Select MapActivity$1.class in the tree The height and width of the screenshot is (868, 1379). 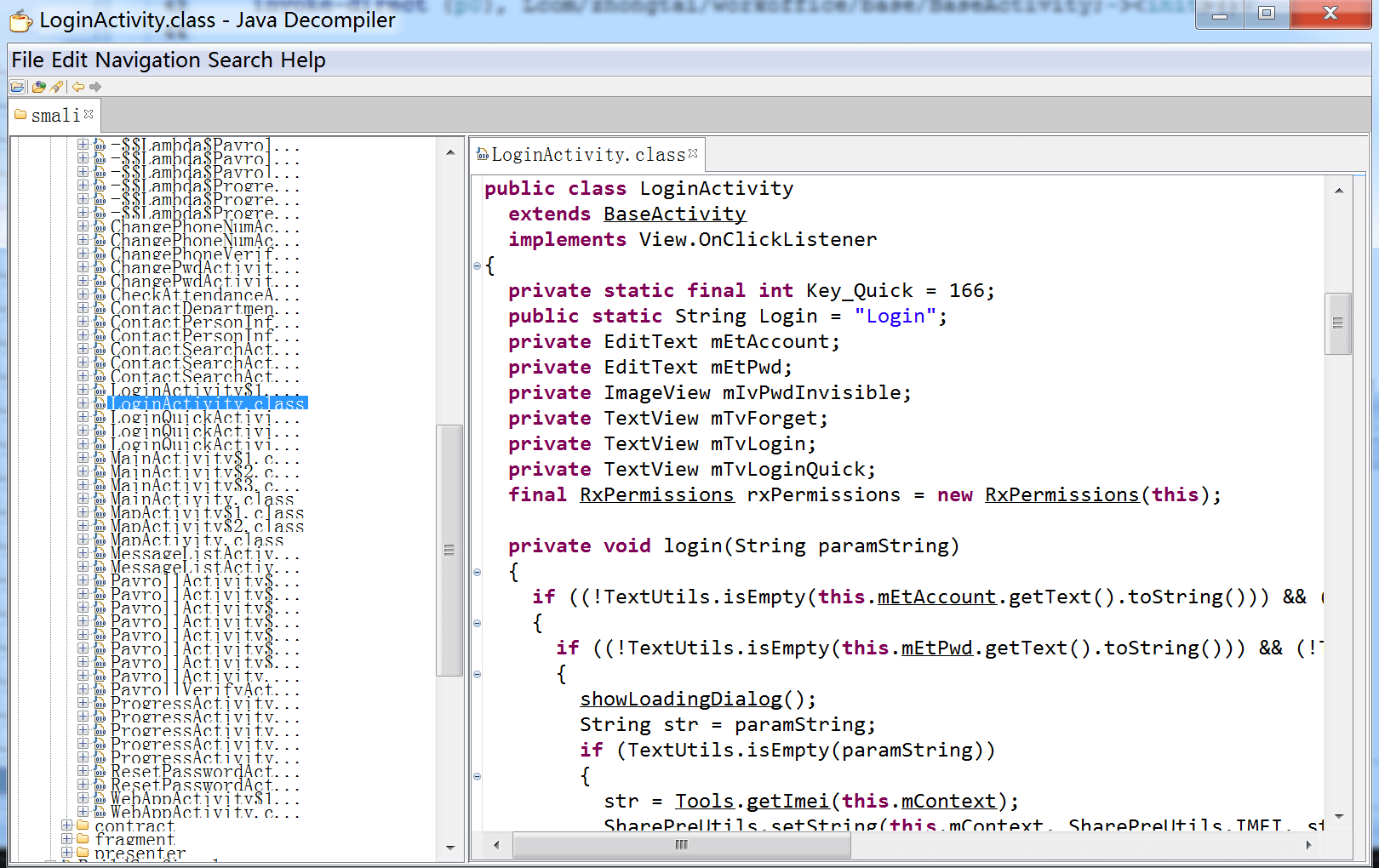(x=207, y=512)
